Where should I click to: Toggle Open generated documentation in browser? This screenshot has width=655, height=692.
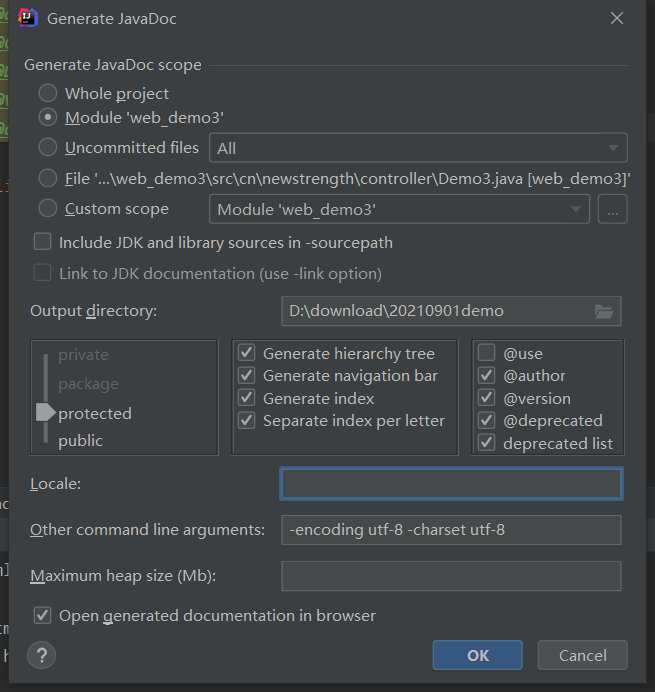(42, 615)
